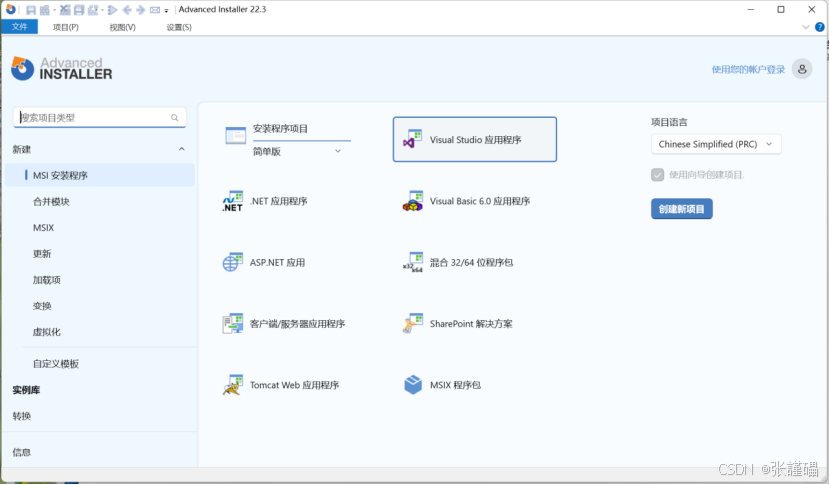The image size is (830, 485).
Task: Select the ASP.NET 应用 globe icon
Action: point(232,263)
